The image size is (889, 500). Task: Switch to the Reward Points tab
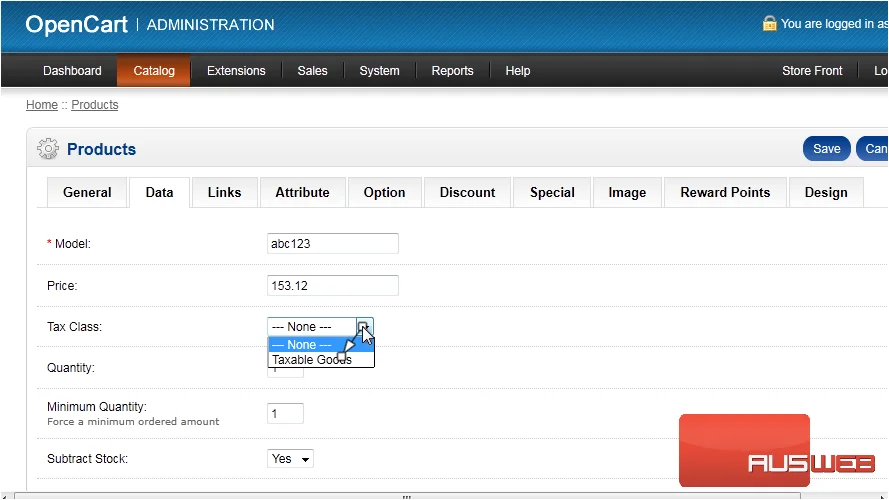tap(725, 193)
